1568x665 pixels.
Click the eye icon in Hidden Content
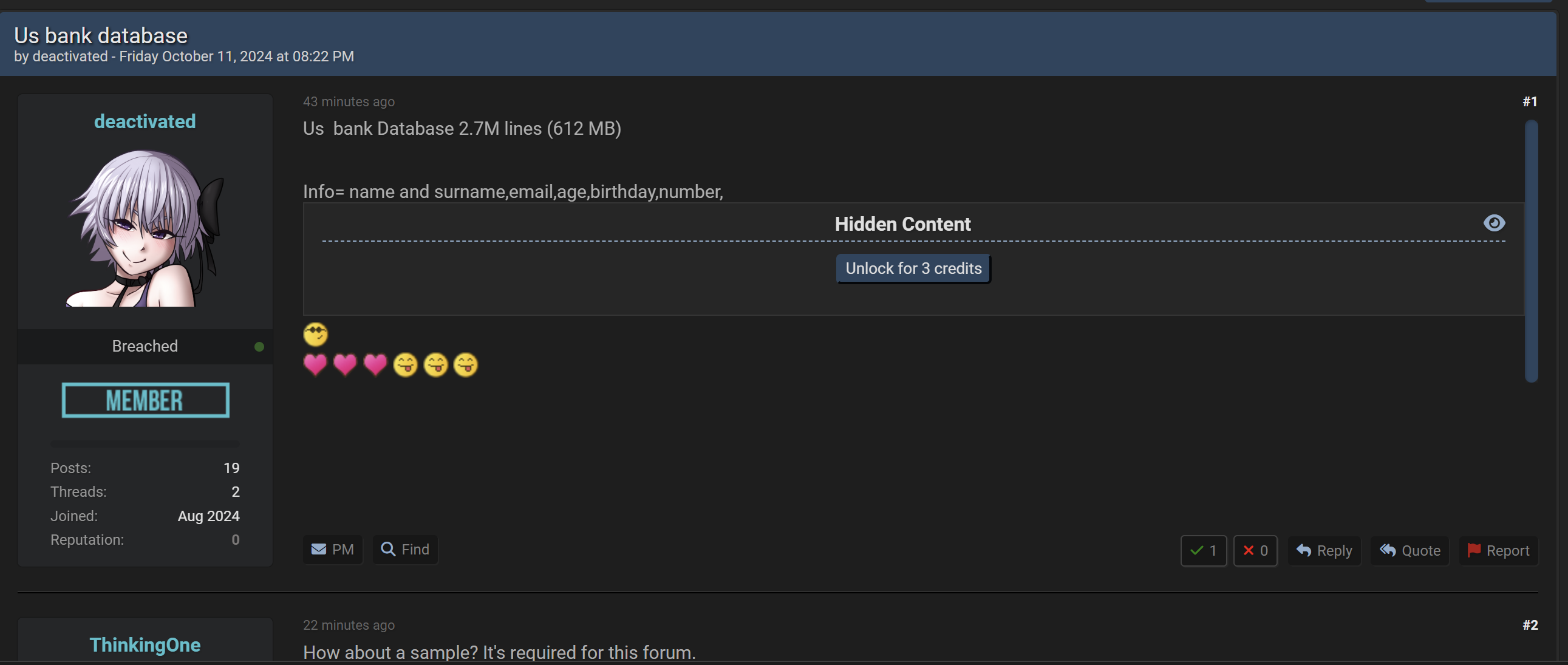point(1494,223)
